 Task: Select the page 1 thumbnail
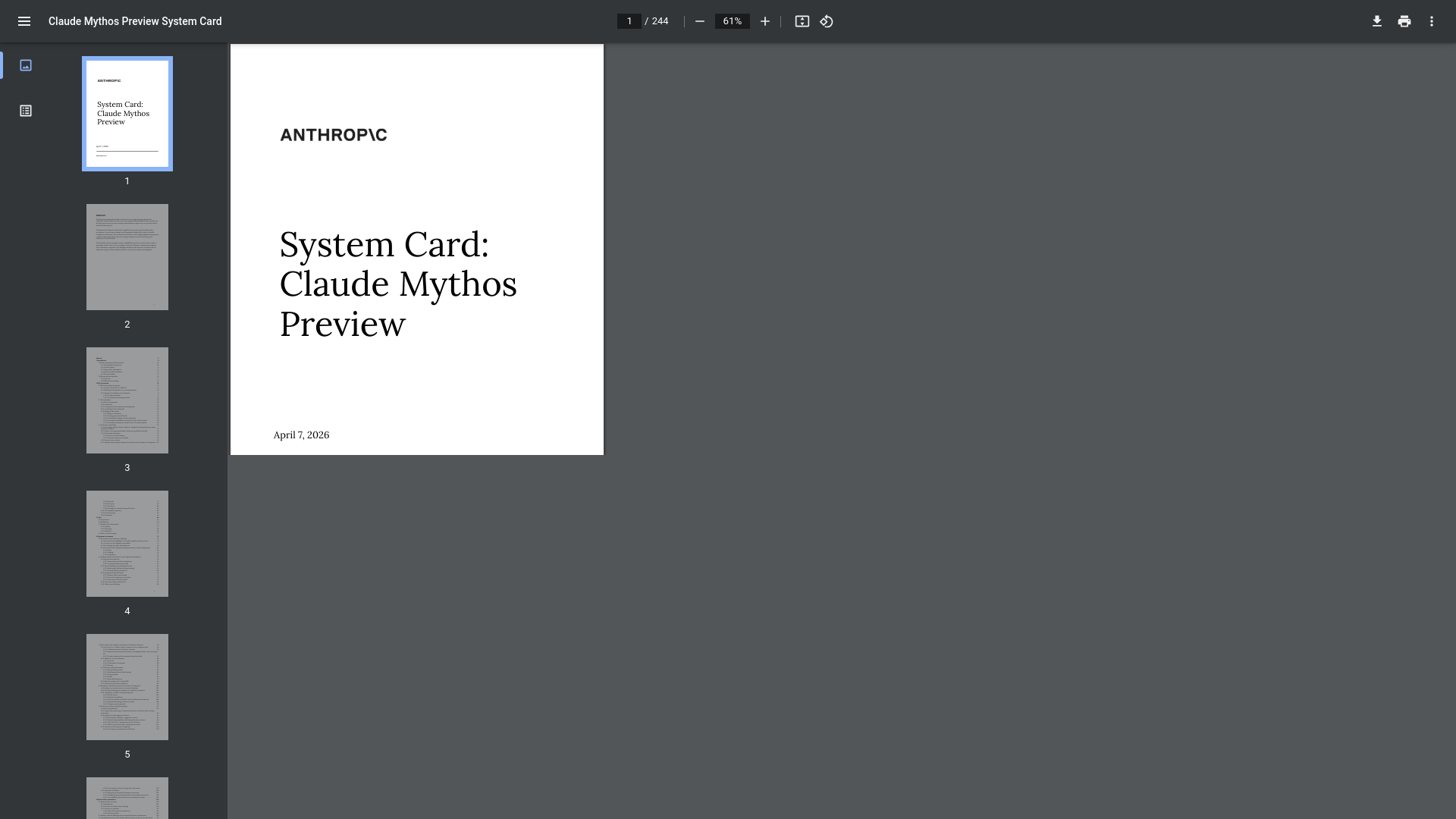(x=127, y=114)
